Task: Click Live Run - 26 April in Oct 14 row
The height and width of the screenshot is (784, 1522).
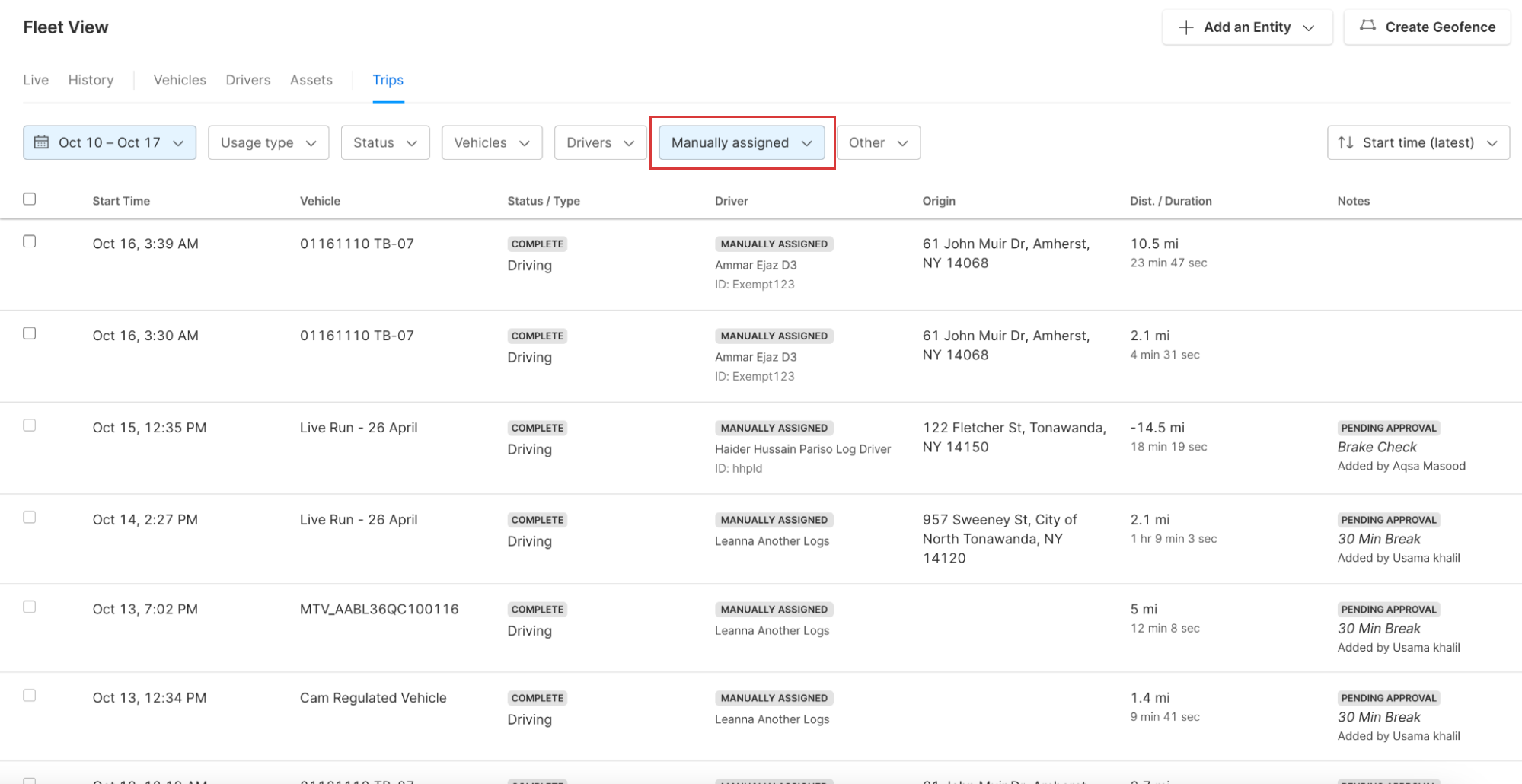Action: tap(359, 520)
